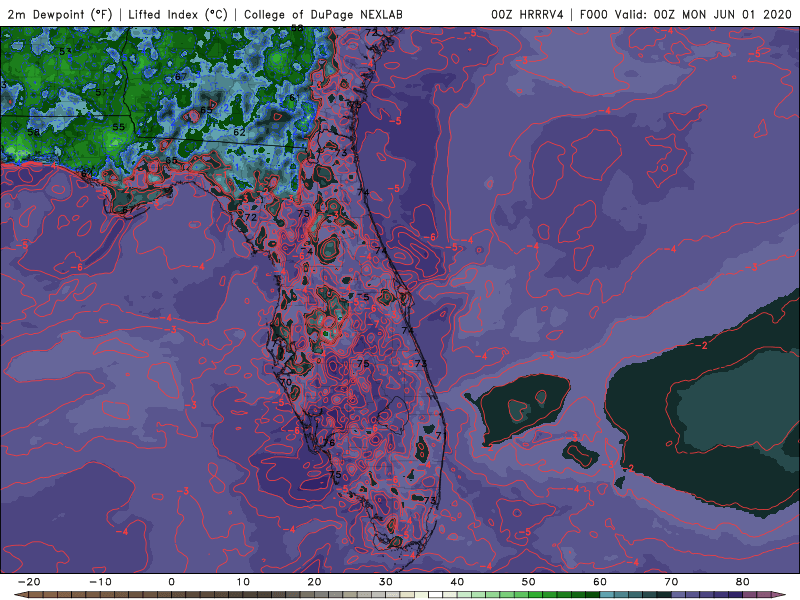Click the dewpoint value "53" on the map

coord(65,52)
